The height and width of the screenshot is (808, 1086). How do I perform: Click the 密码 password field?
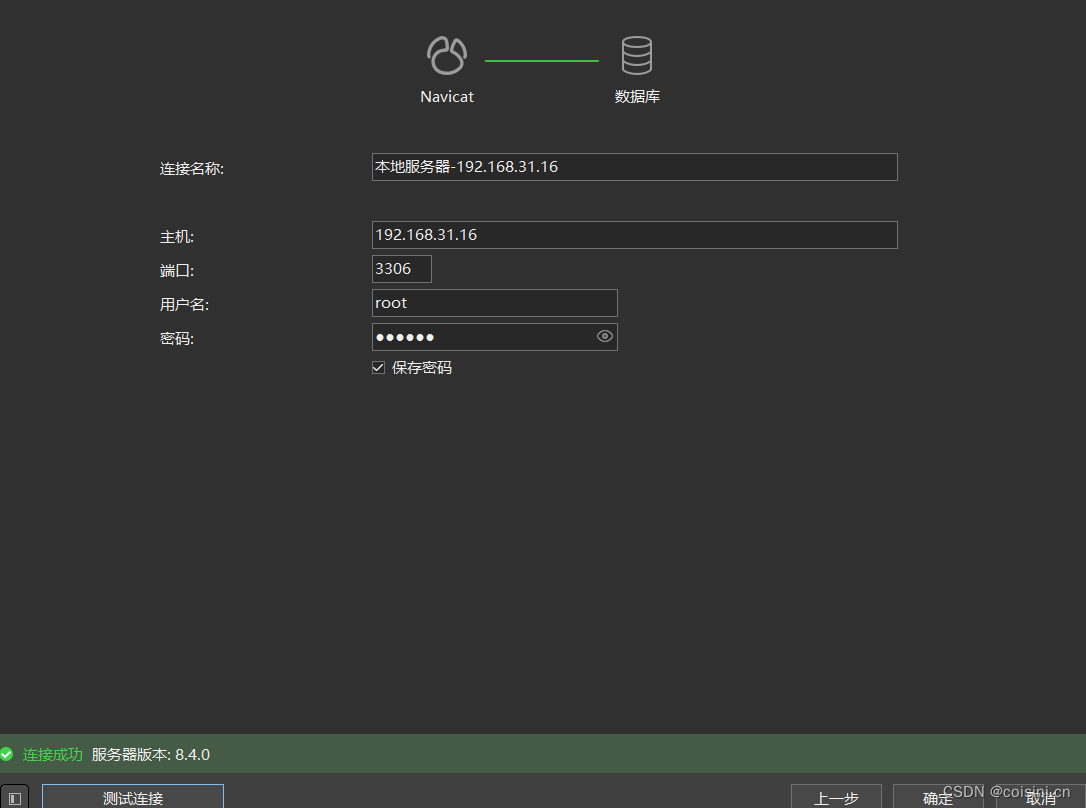tap(495, 336)
